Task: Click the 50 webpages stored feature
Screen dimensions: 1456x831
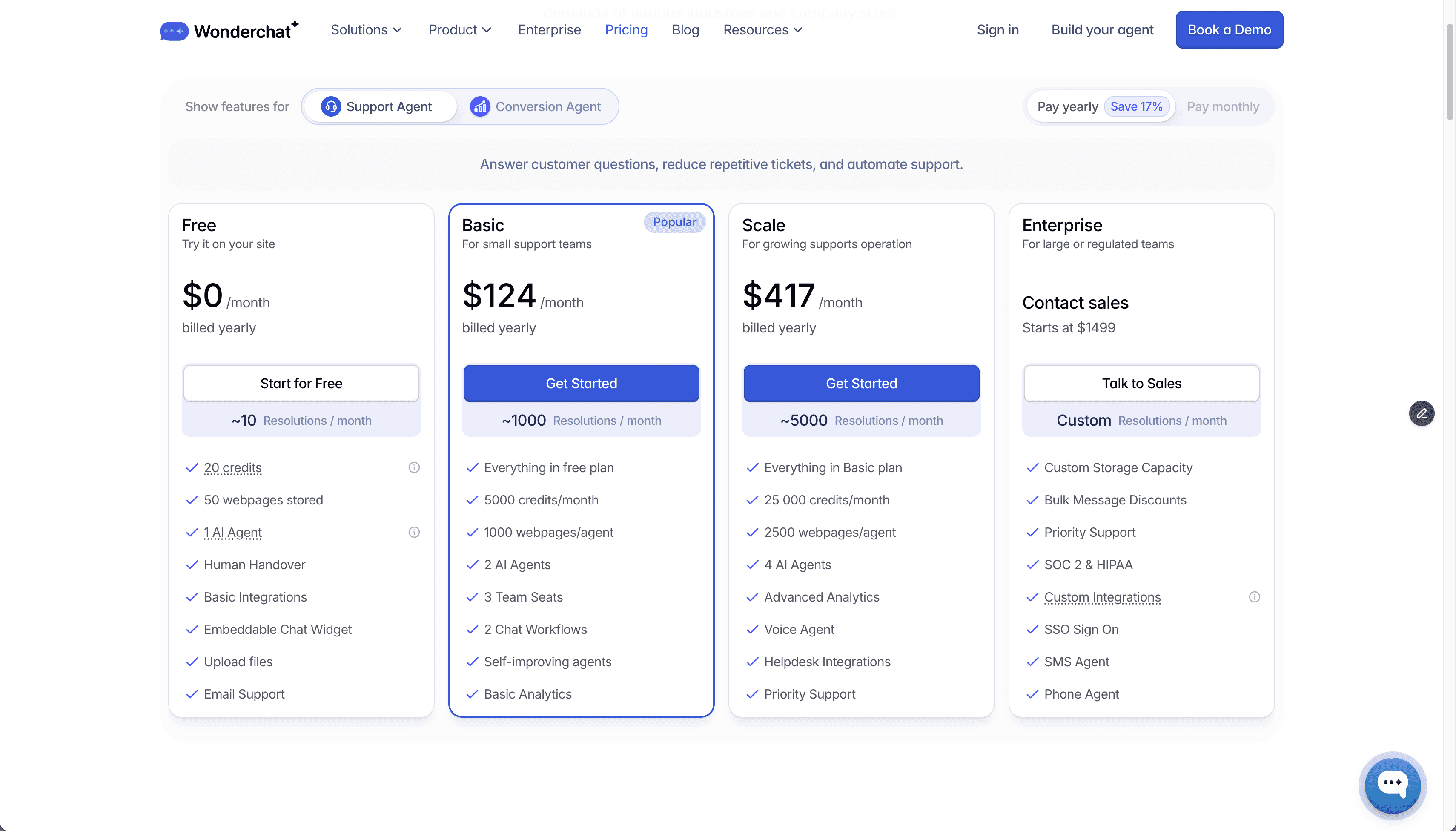Action: 264,500
